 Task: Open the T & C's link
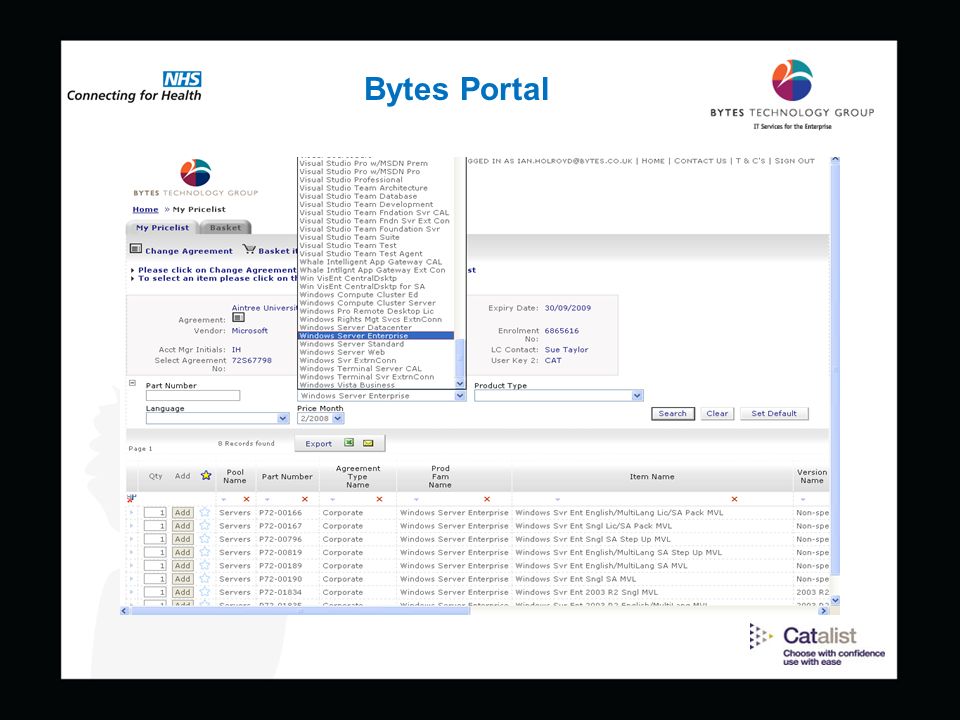point(750,161)
